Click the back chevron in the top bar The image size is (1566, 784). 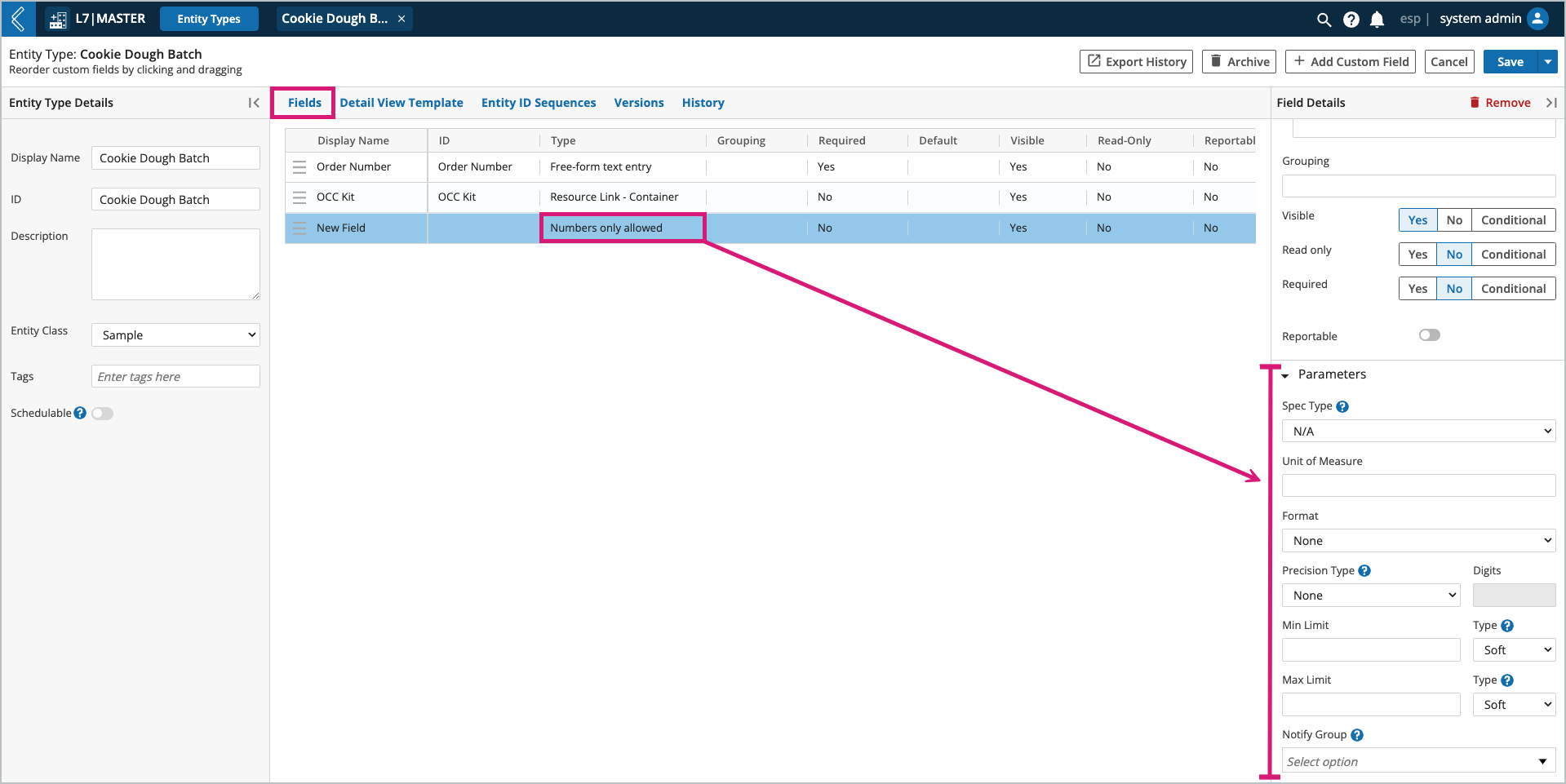point(18,19)
